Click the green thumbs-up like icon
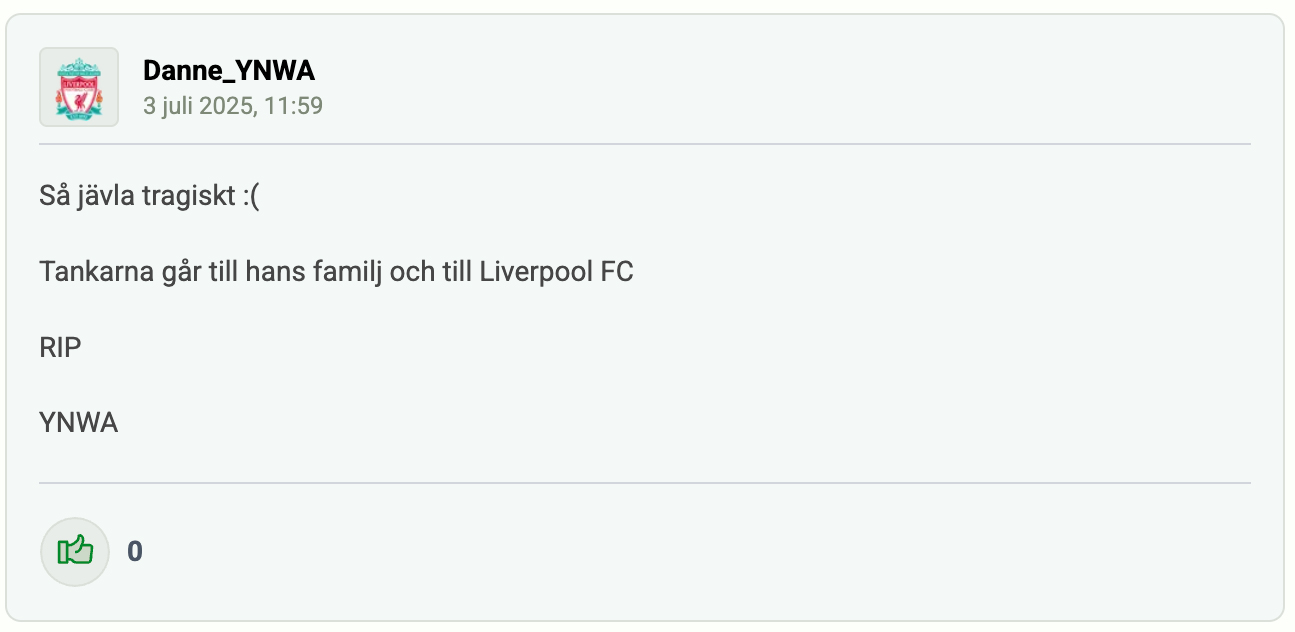 [x=75, y=551]
